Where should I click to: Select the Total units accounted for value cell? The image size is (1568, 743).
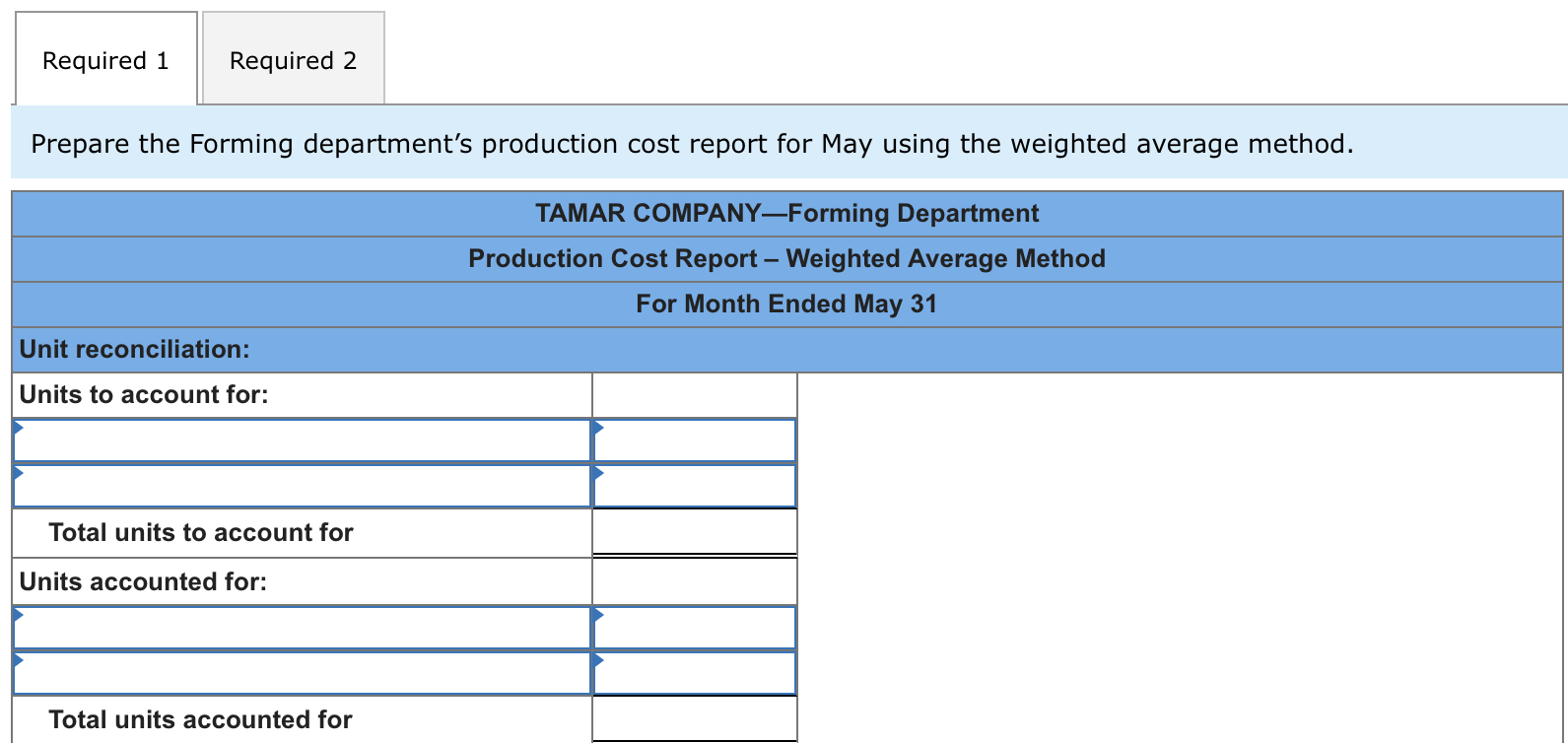pos(695,719)
